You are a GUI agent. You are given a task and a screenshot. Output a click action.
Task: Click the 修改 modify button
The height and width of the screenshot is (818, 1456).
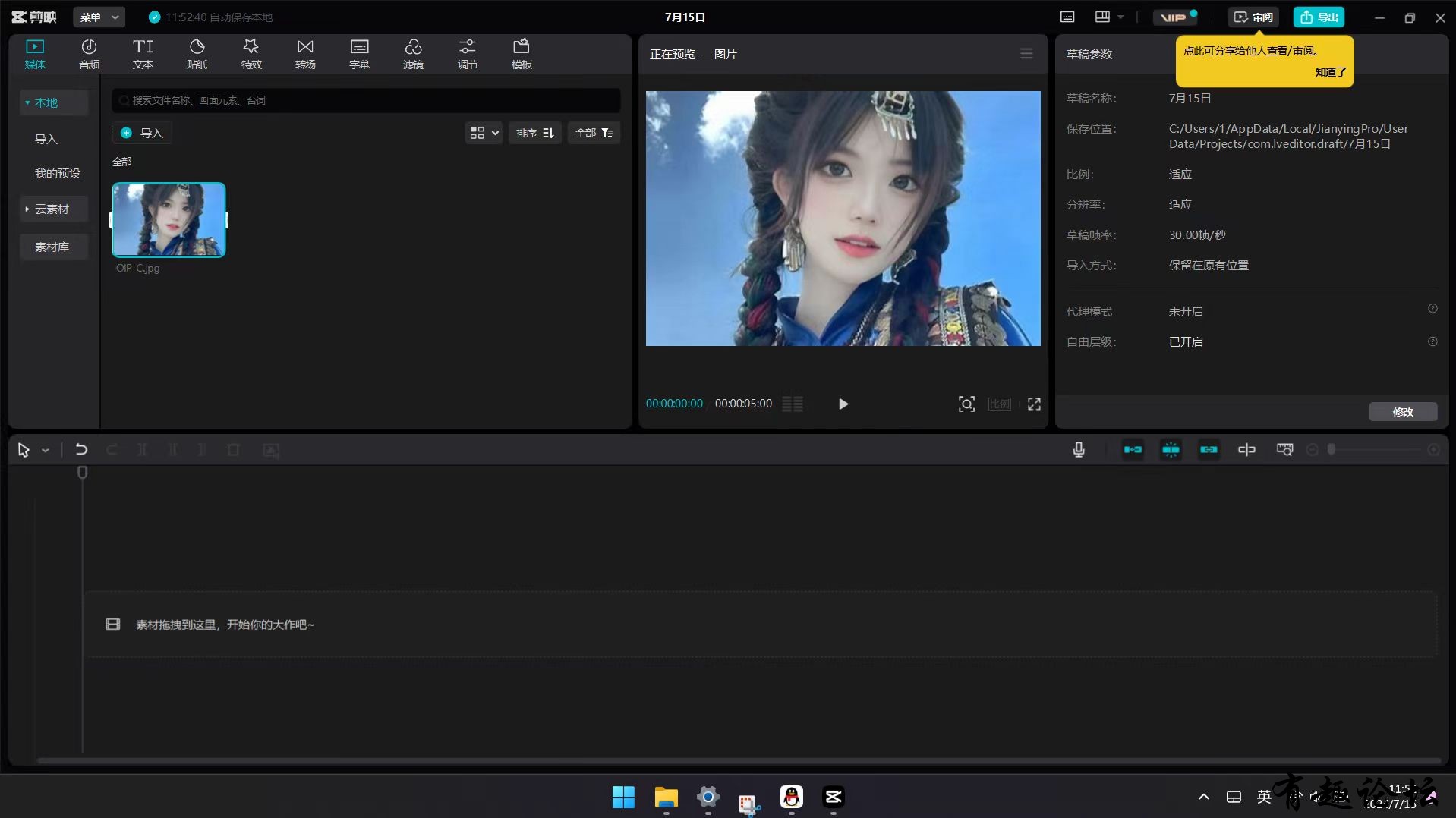[x=1403, y=411]
